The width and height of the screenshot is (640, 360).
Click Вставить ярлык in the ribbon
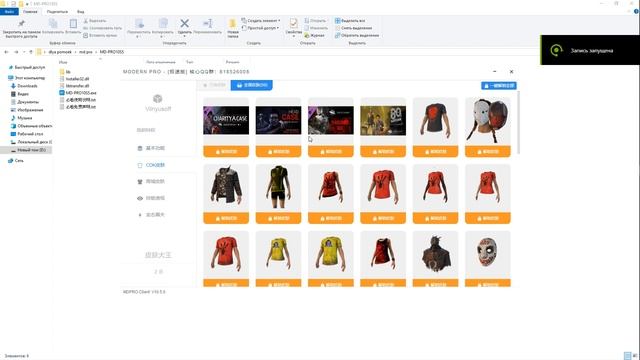(x=100, y=36)
